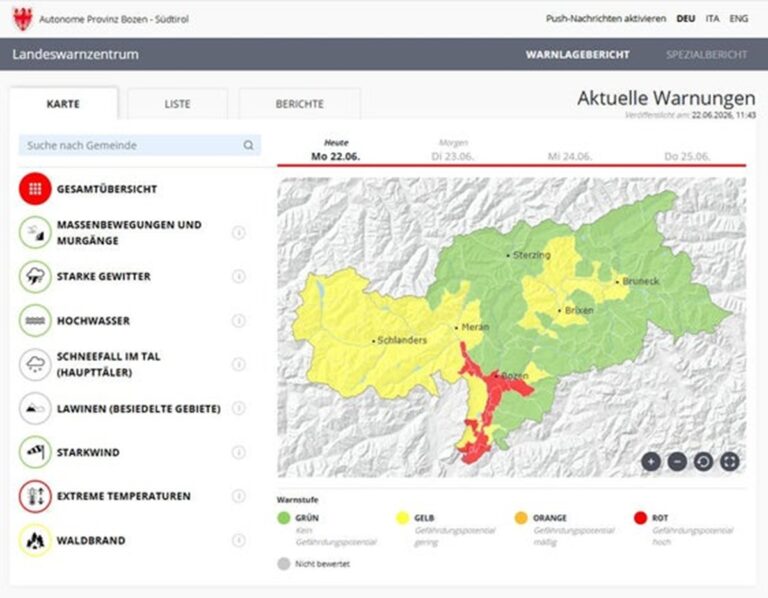
Task: Switch language to ENG
Action: (x=739, y=19)
